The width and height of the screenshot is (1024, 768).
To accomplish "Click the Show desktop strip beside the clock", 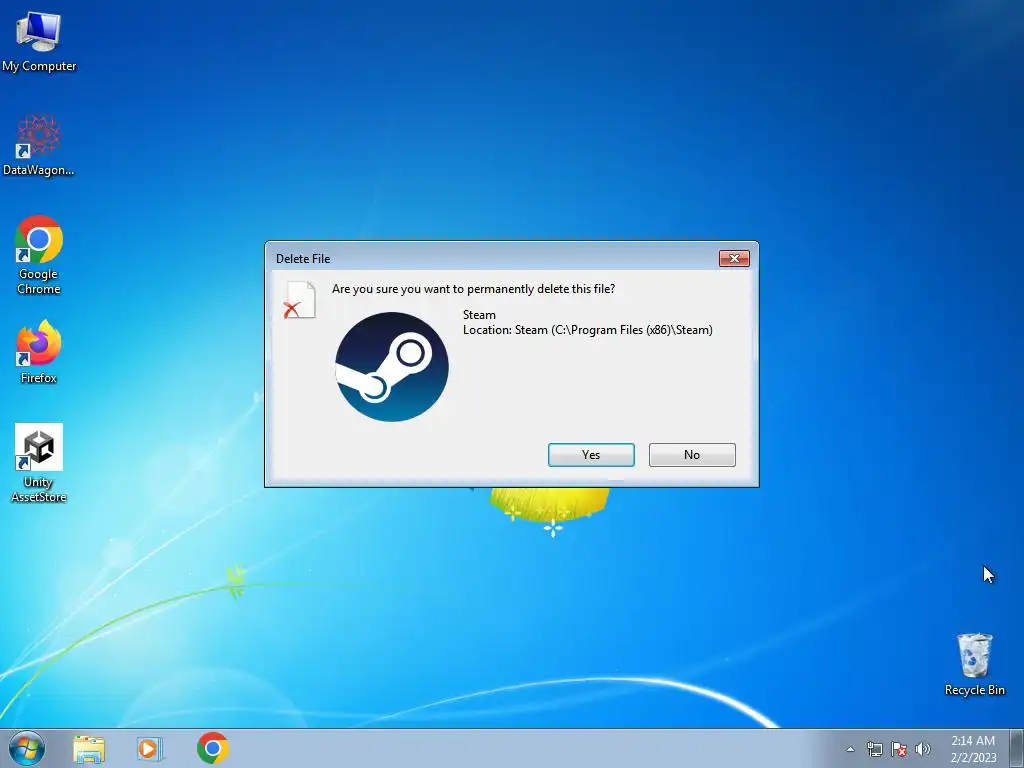I will click(1017, 749).
